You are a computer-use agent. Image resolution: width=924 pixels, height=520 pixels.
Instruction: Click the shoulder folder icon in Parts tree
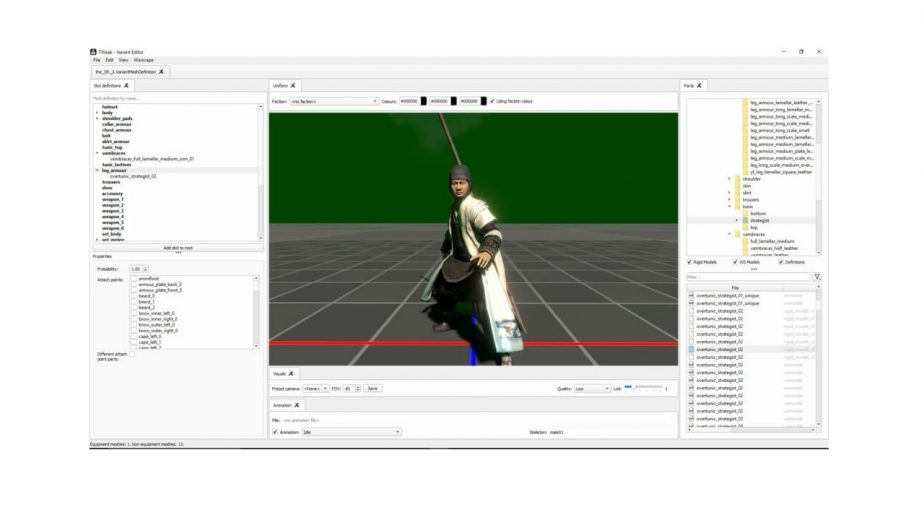737,179
